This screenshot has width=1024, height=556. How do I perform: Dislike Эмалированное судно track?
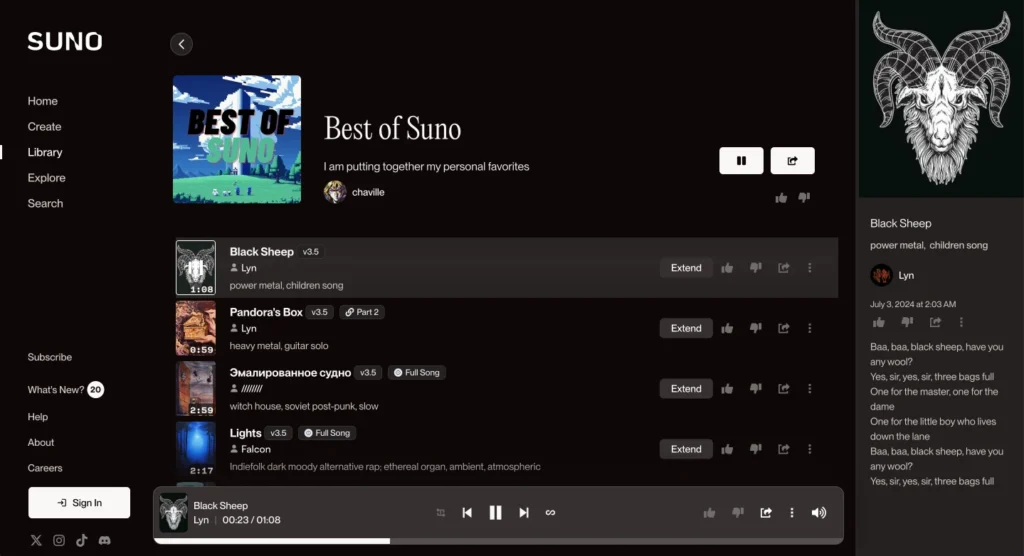[x=756, y=389]
